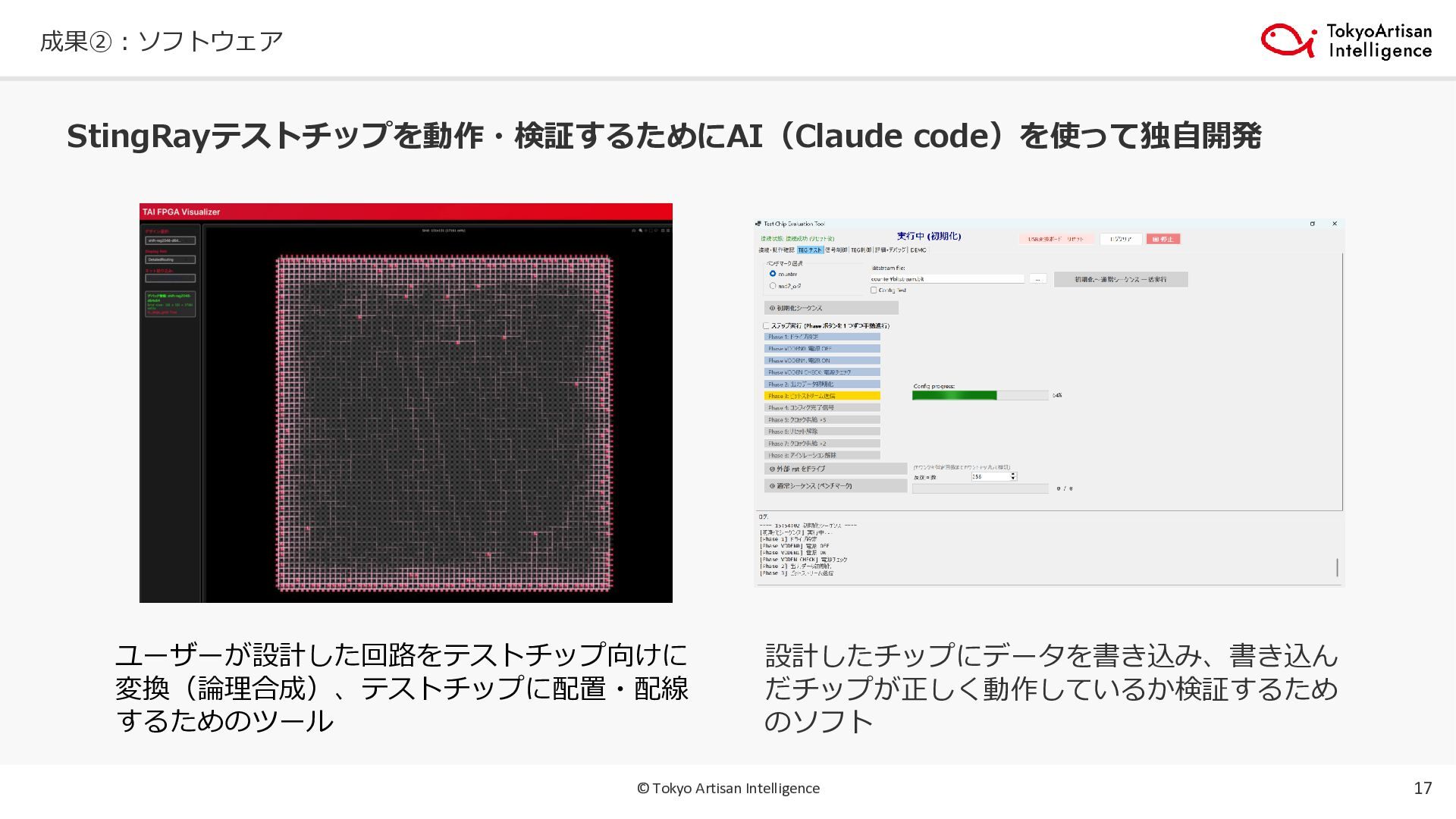Click the 初期化〜通常シーケンス 一括実行 button
This screenshot has width=1456, height=819.
tap(1121, 279)
